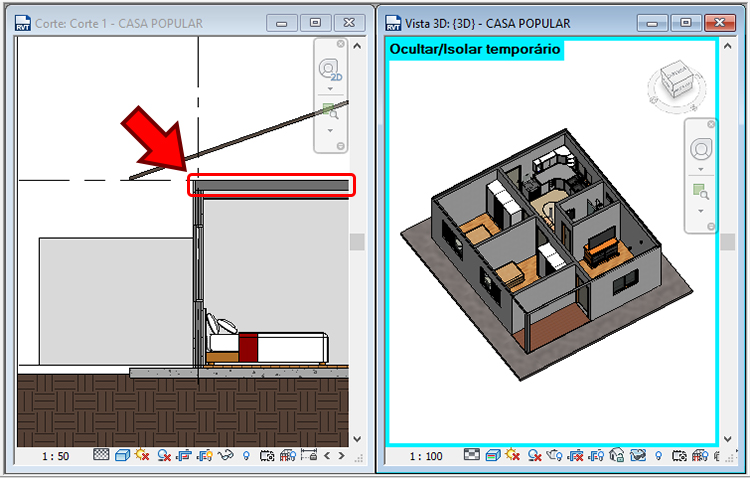Select scale 1 : 50 in Corte 1 view
This screenshot has width=750, height=478.
(55, 456)
